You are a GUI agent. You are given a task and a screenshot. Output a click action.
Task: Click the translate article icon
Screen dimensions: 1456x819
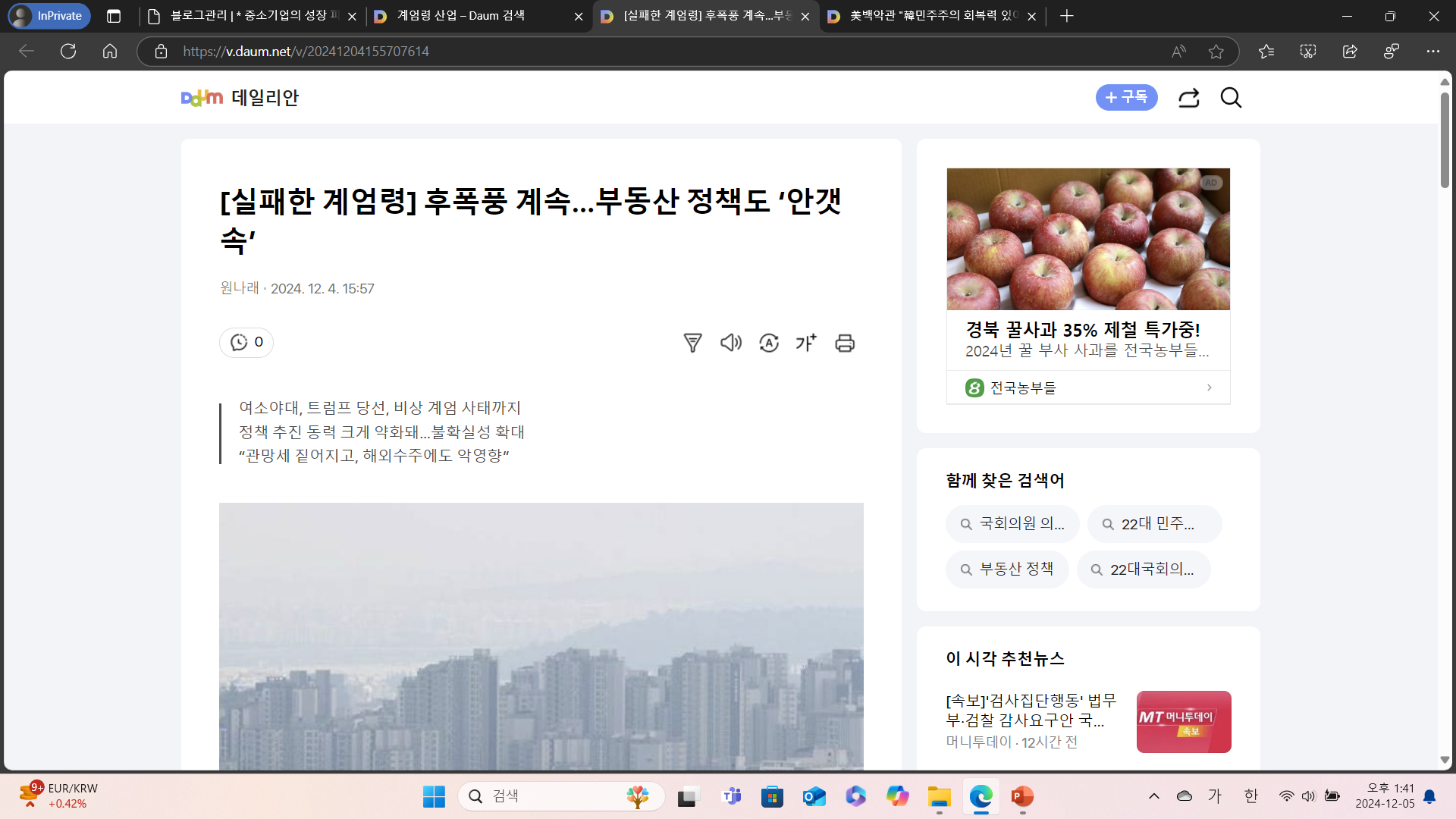point(769,343)
